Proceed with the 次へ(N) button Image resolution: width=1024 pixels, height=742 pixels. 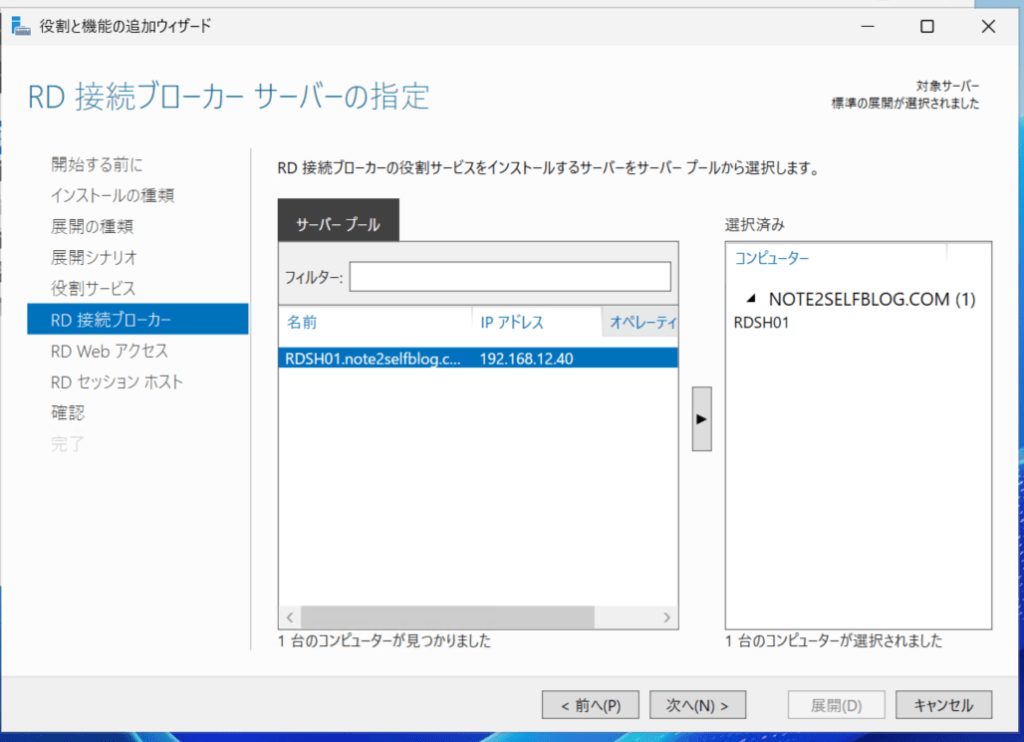coord(699,705)
